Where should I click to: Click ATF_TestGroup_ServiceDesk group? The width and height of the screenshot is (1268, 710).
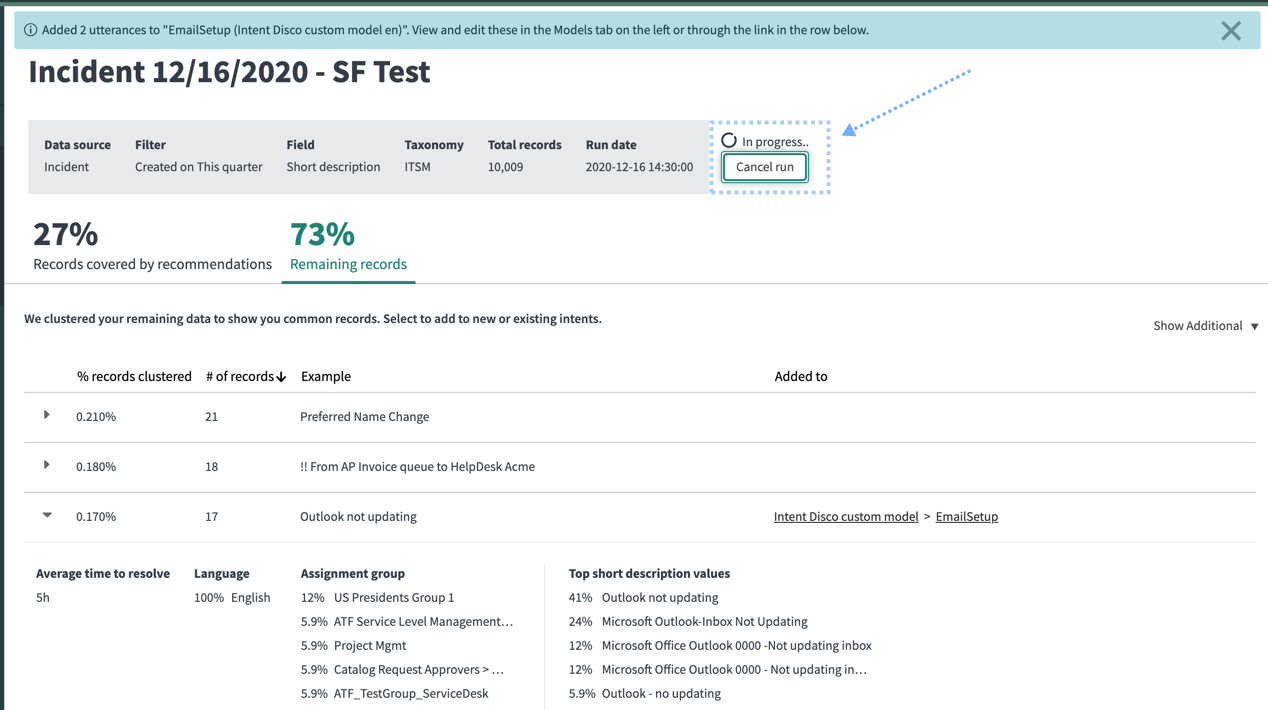411,694
